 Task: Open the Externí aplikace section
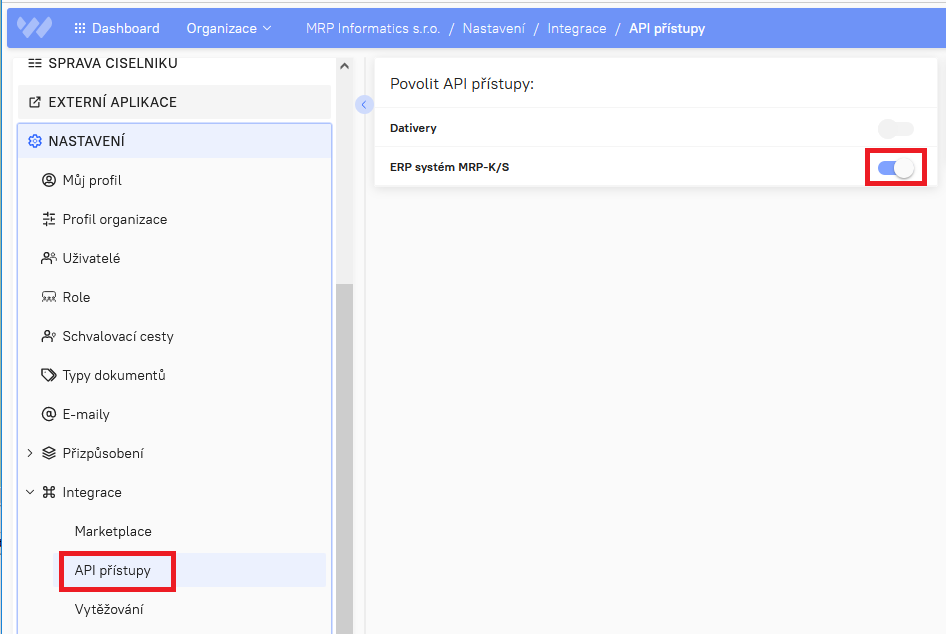[112, 102]
